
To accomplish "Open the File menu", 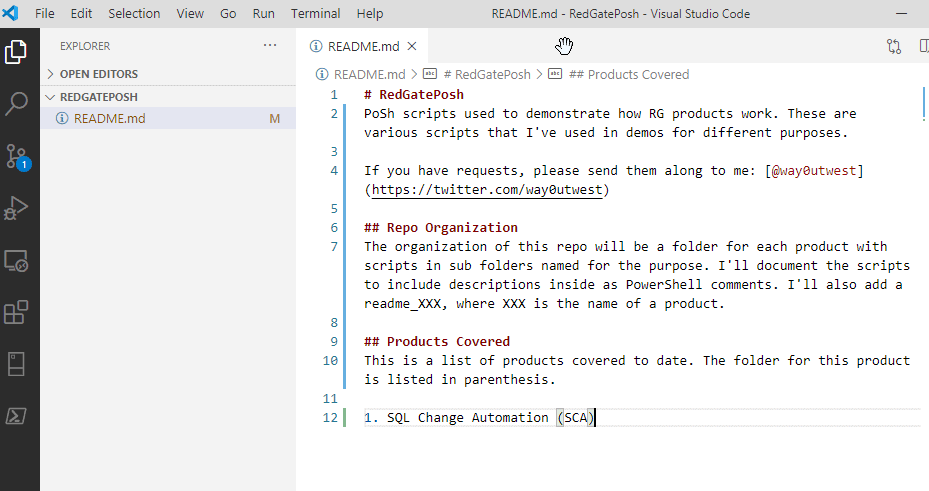I will 44,13.
